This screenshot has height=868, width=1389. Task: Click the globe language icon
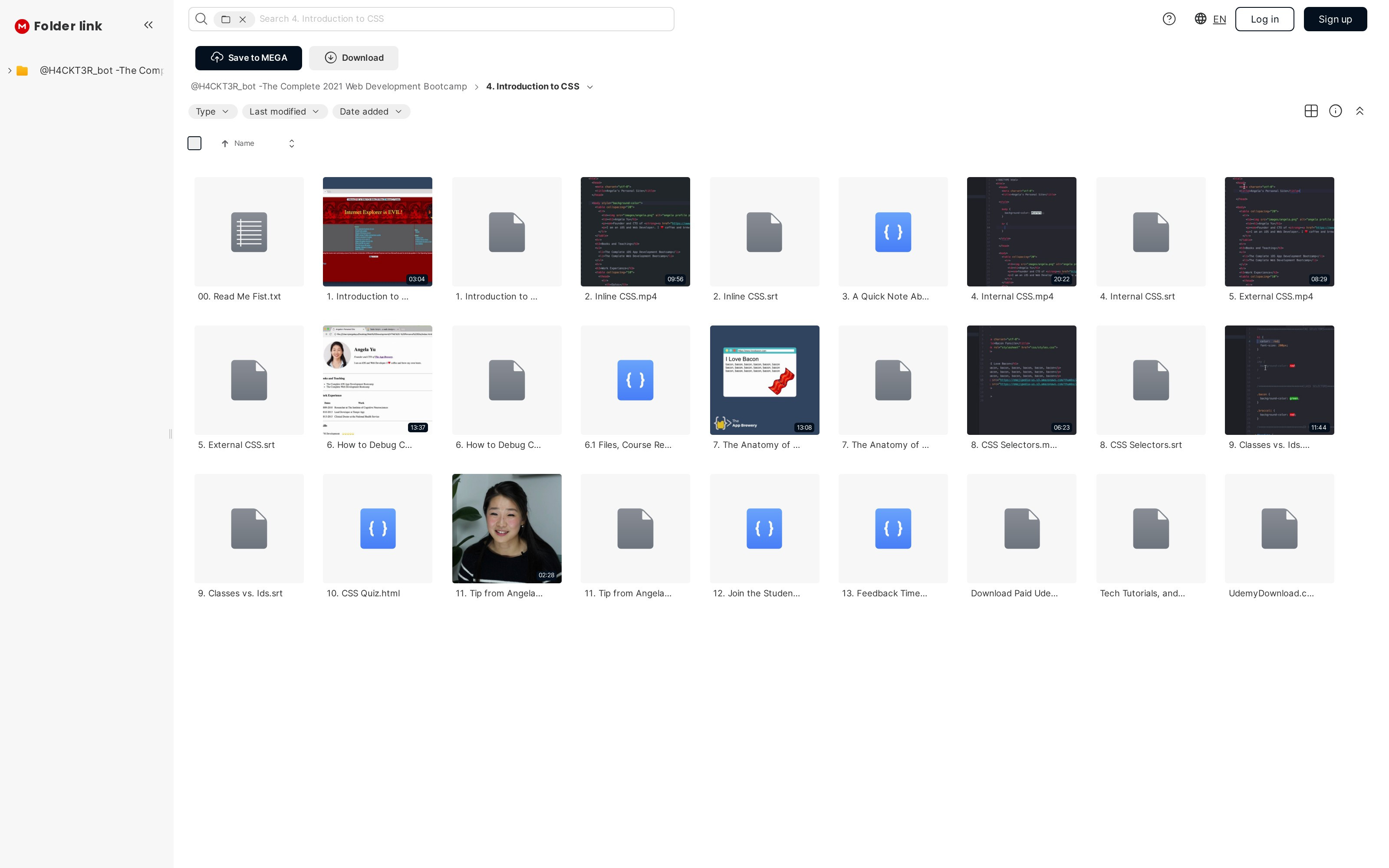click(x=1200, y=19)
